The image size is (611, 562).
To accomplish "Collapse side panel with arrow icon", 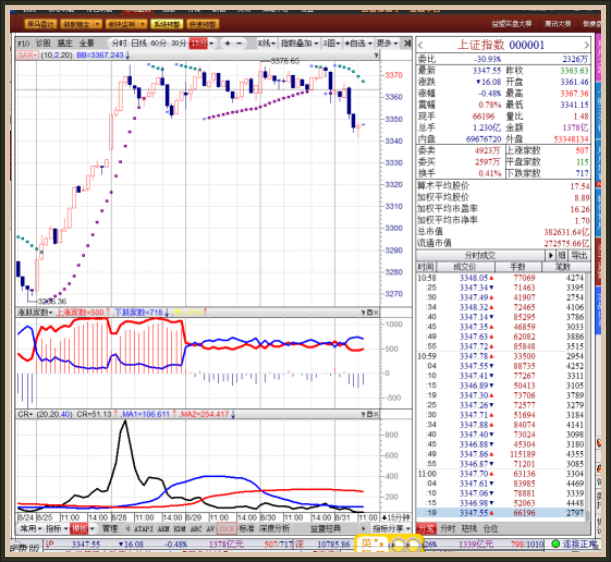I will point(407,43).
